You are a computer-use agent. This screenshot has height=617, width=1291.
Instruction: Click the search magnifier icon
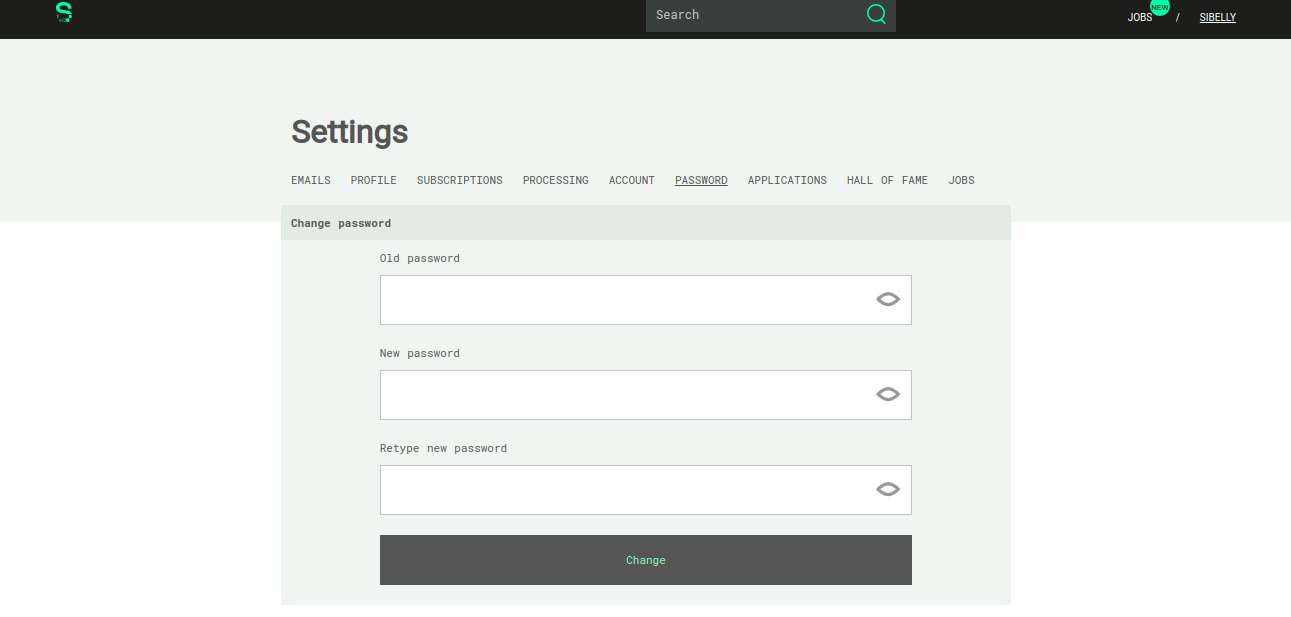tap(876, 14)
